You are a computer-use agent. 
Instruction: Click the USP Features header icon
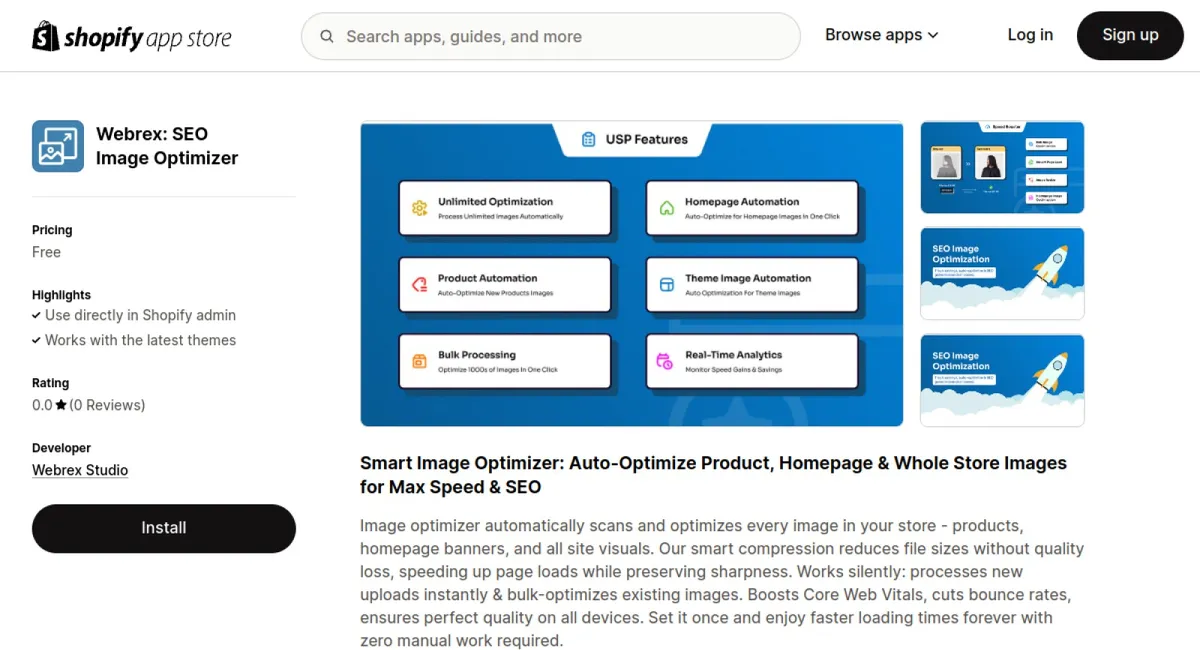point(588,139)
